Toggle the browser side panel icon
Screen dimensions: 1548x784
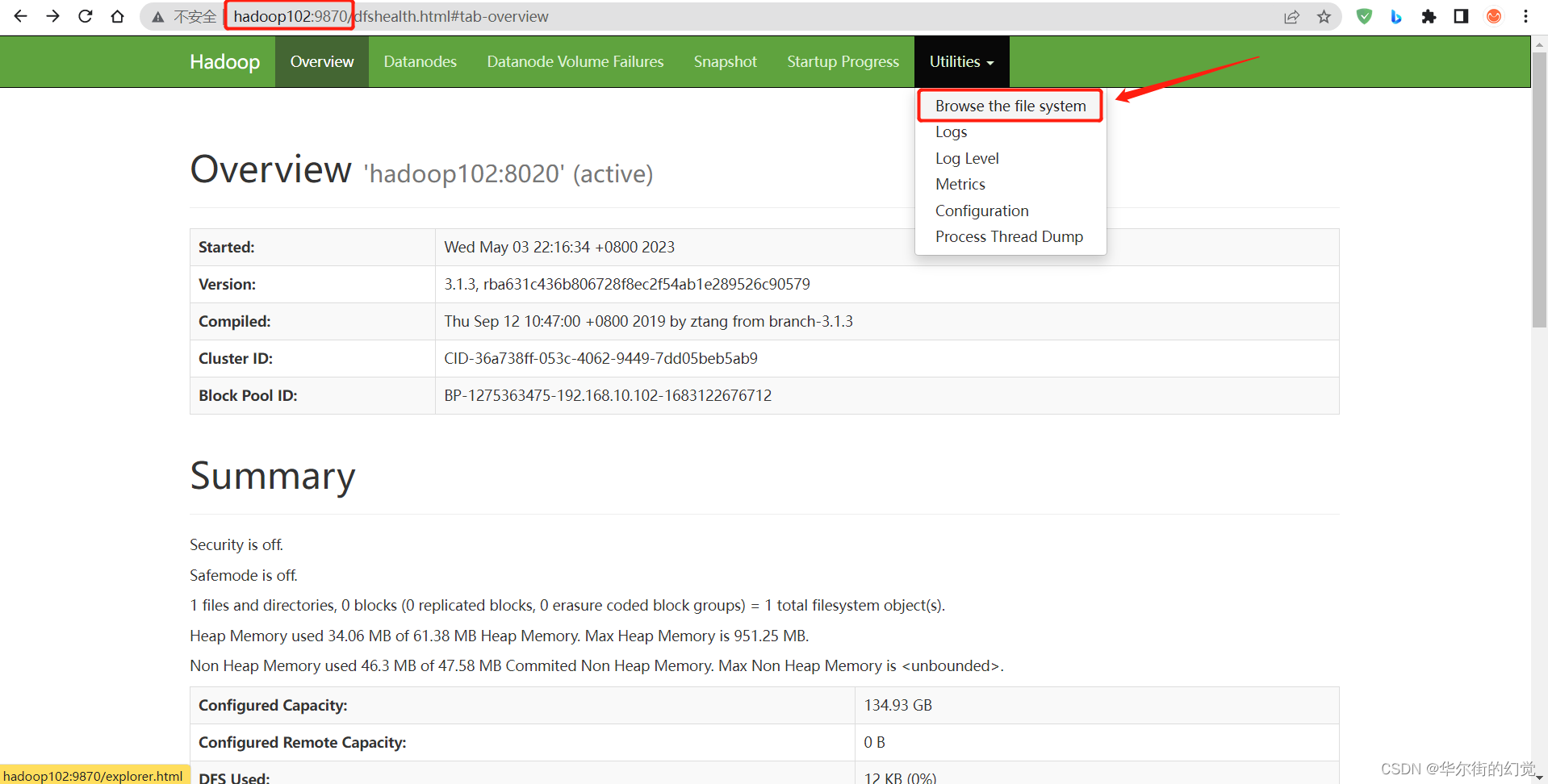tap(1461, 16)
